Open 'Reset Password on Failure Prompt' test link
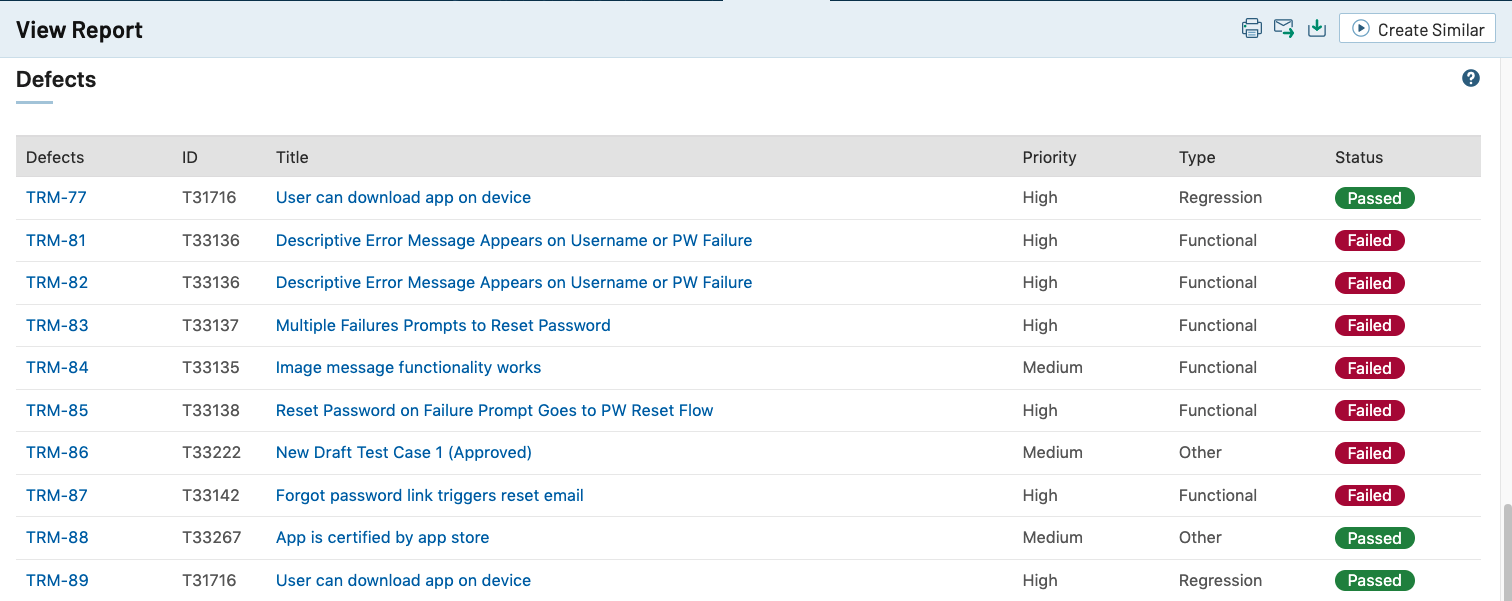 (494, 411)
